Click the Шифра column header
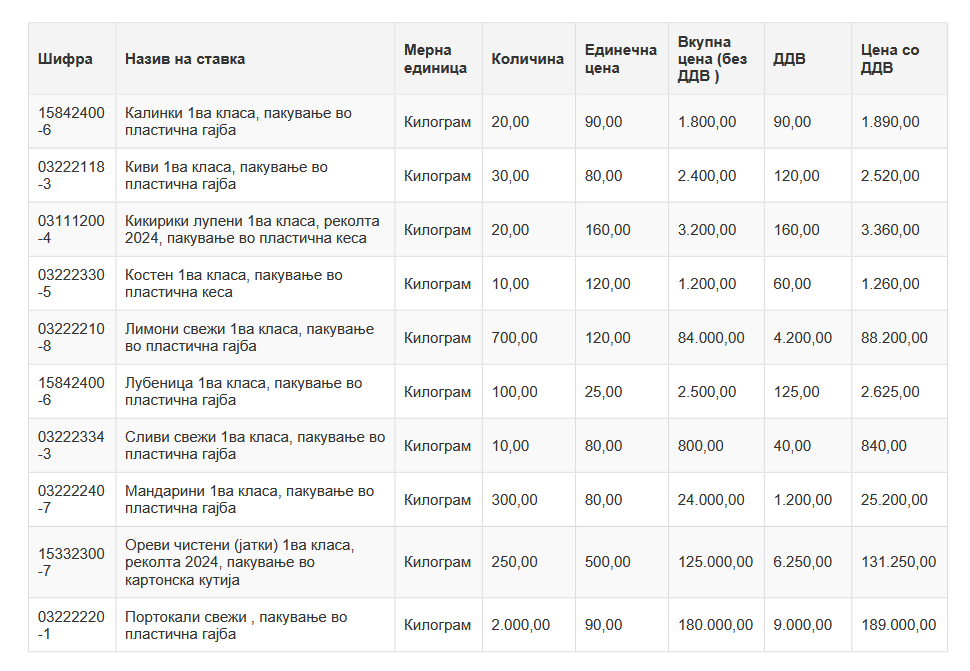The width and height of the screenshot is (970, 671). tap(66, 59)
